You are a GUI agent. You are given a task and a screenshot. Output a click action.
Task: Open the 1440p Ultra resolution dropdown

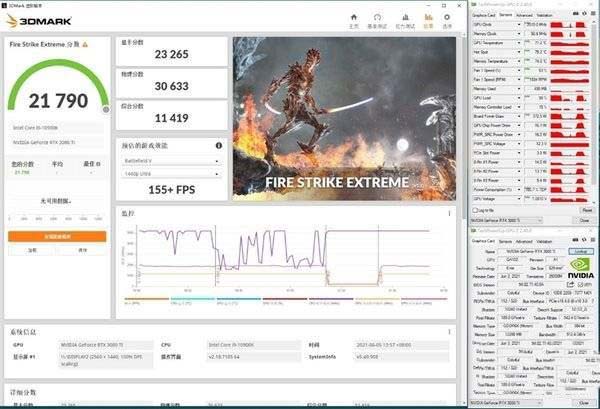tap(169, 173)
